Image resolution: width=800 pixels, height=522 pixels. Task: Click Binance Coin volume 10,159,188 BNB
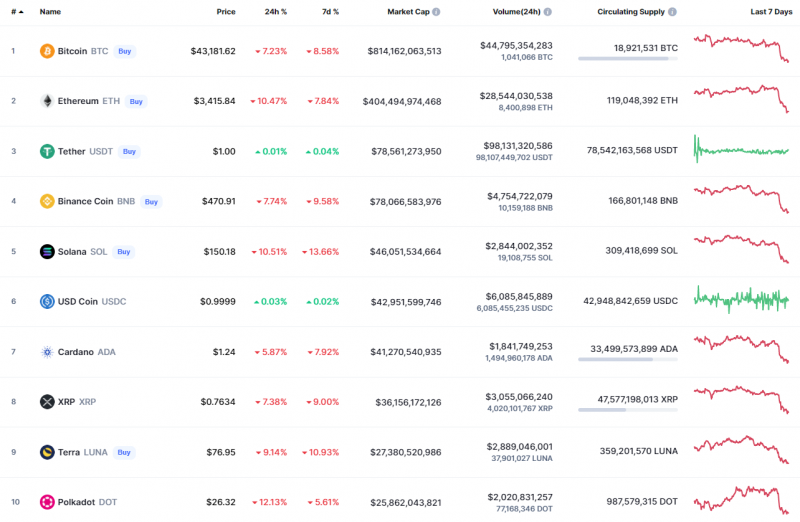(x=526, y=208)
